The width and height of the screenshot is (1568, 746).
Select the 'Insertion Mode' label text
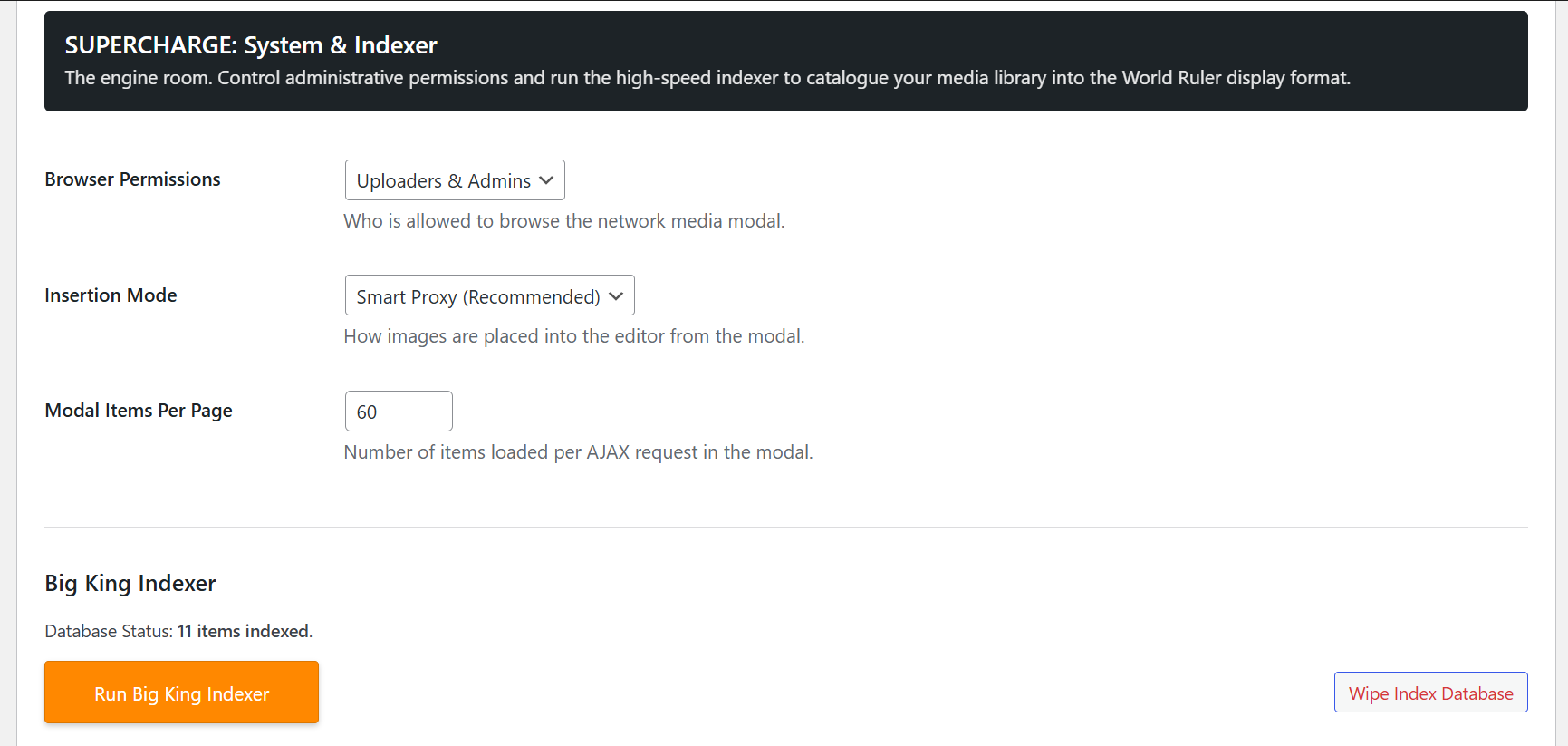point(111,295)
